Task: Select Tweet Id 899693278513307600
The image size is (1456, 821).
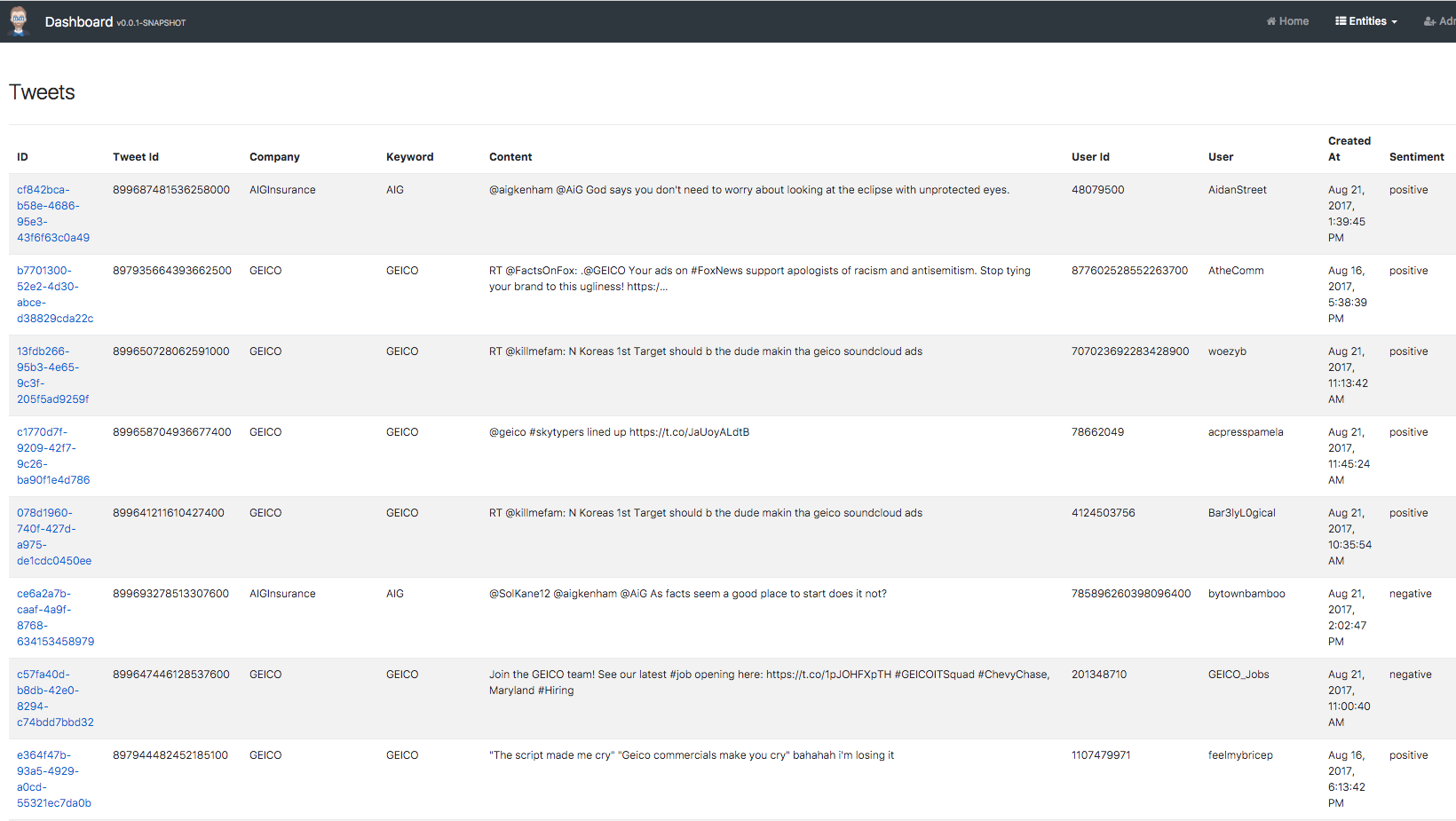Action: pos(171,594)
